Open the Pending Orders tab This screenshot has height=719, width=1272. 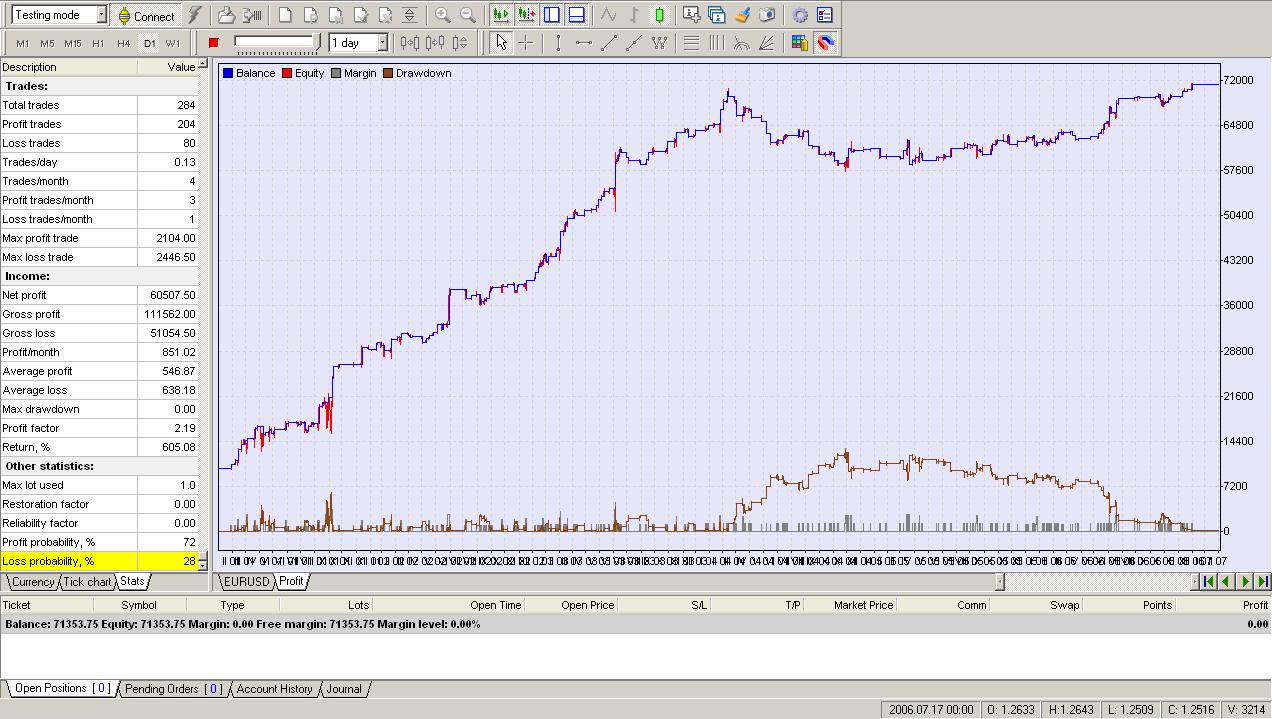(x=173, y=689)
